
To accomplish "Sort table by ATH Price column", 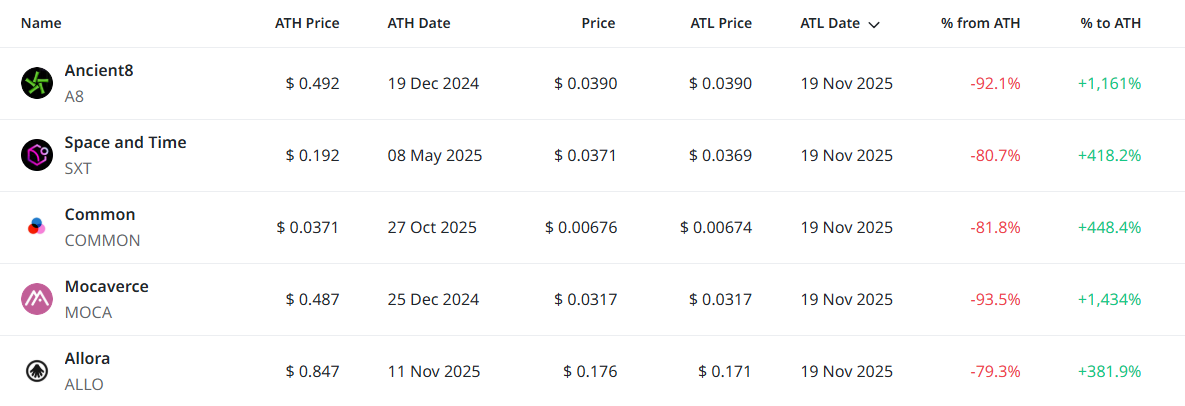I will point(307,23).
